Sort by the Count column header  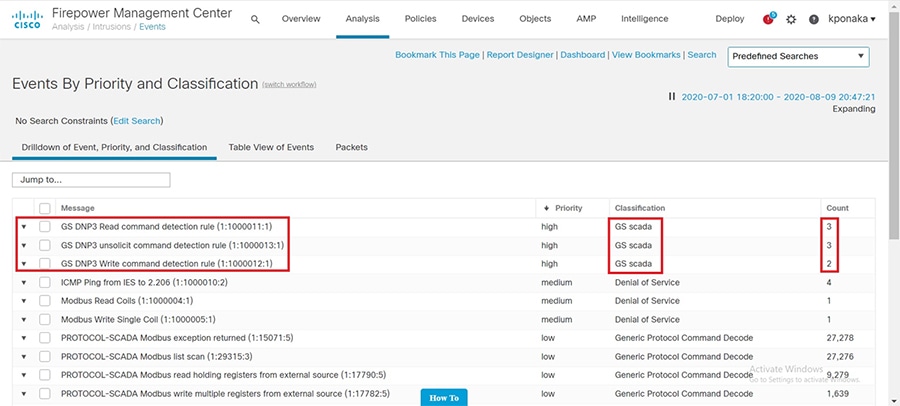(x=837, y=208)
